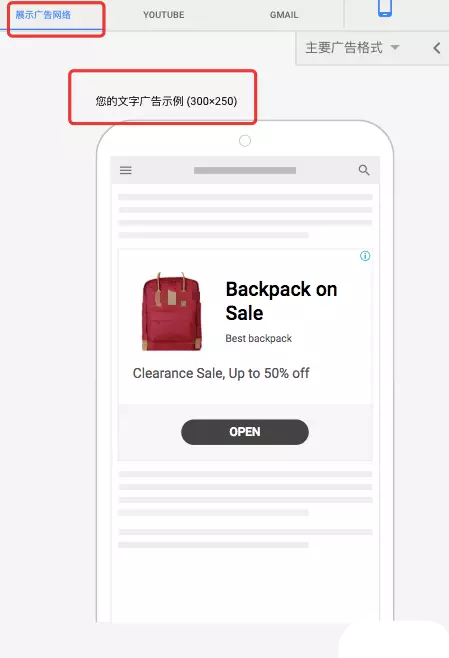The image size is (449, 658).
Task: Click the phone's front camera circle
Action: click(245, 141)
